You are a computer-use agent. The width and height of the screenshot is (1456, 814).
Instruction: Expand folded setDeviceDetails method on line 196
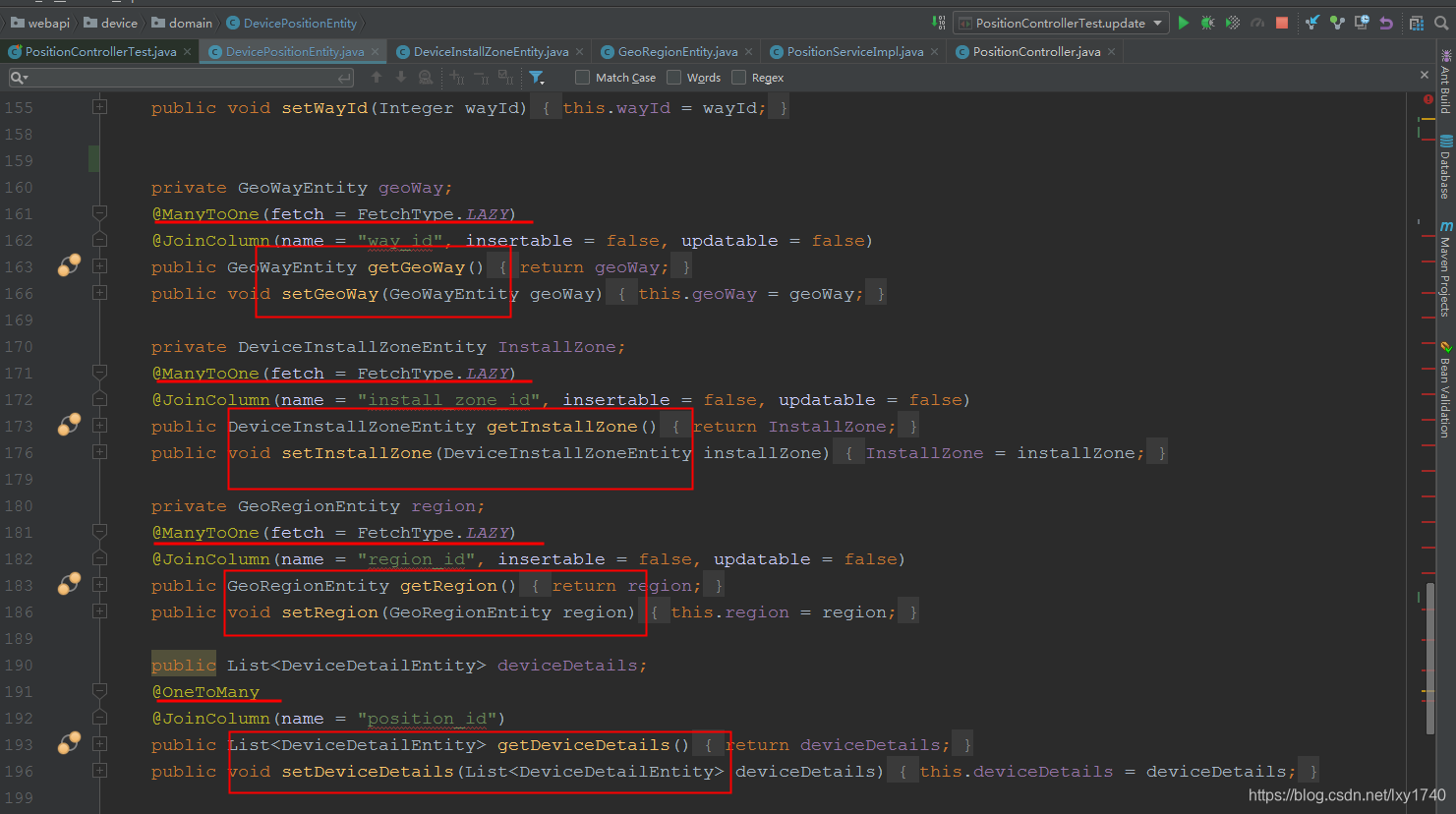[99, 770]
